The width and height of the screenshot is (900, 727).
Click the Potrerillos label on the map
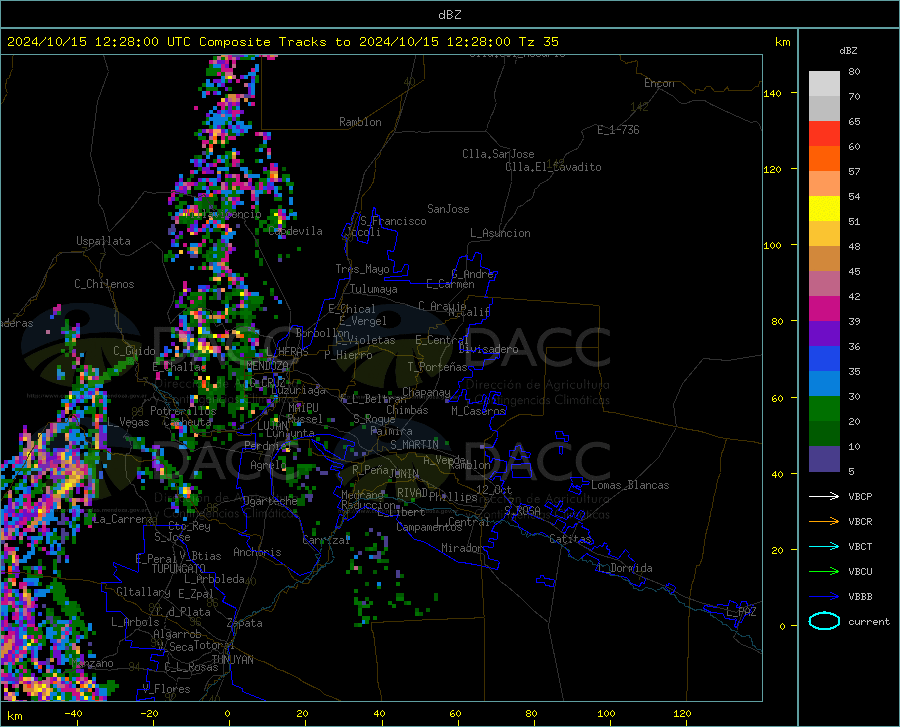tap(183, 411)
